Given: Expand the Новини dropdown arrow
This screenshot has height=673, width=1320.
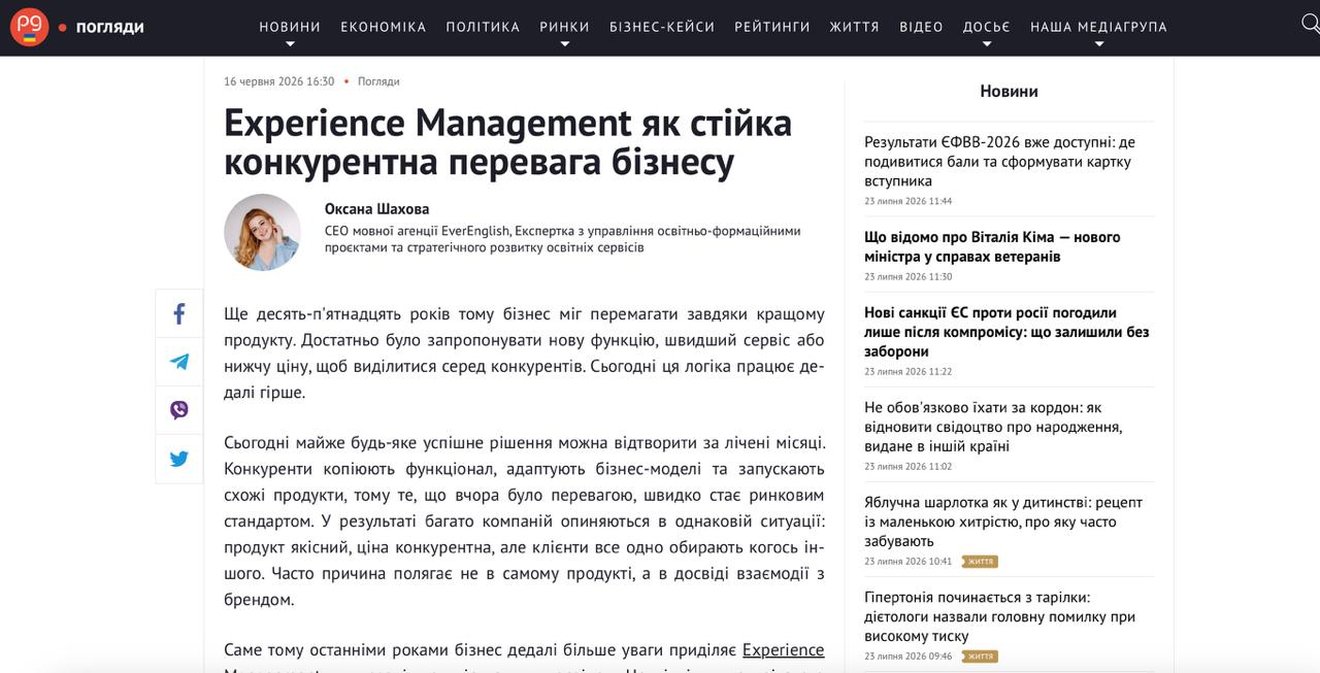Looking at the screenshot, I should 290,44.
